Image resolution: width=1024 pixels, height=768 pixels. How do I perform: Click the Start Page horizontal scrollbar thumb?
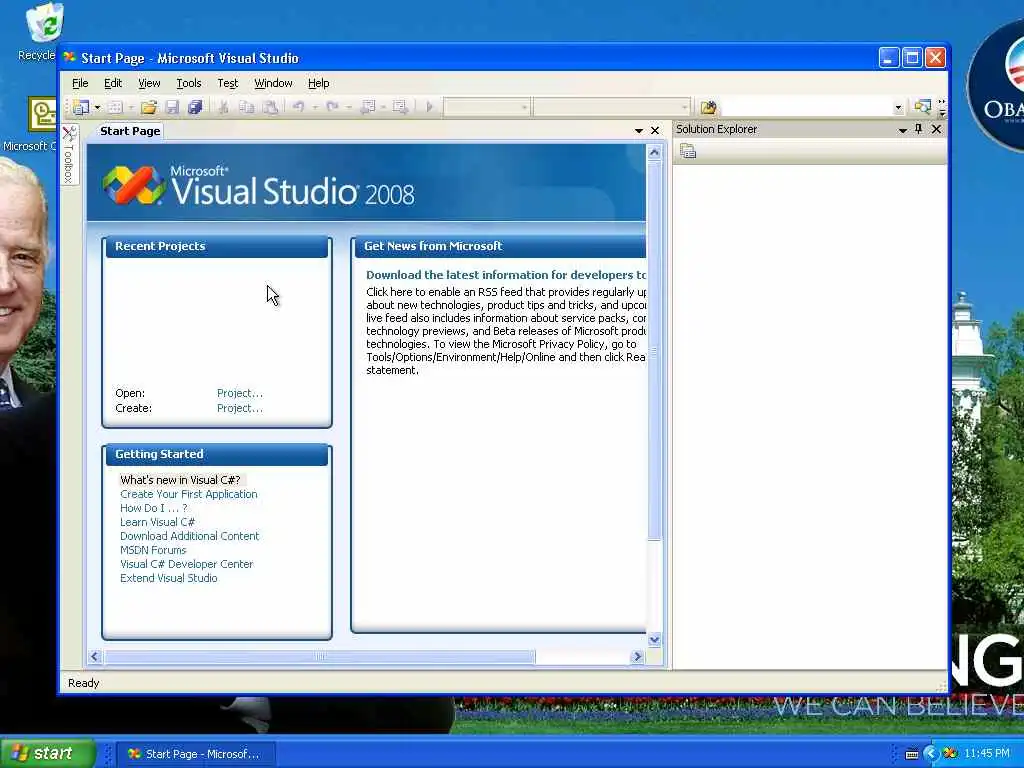click(319, 656)
